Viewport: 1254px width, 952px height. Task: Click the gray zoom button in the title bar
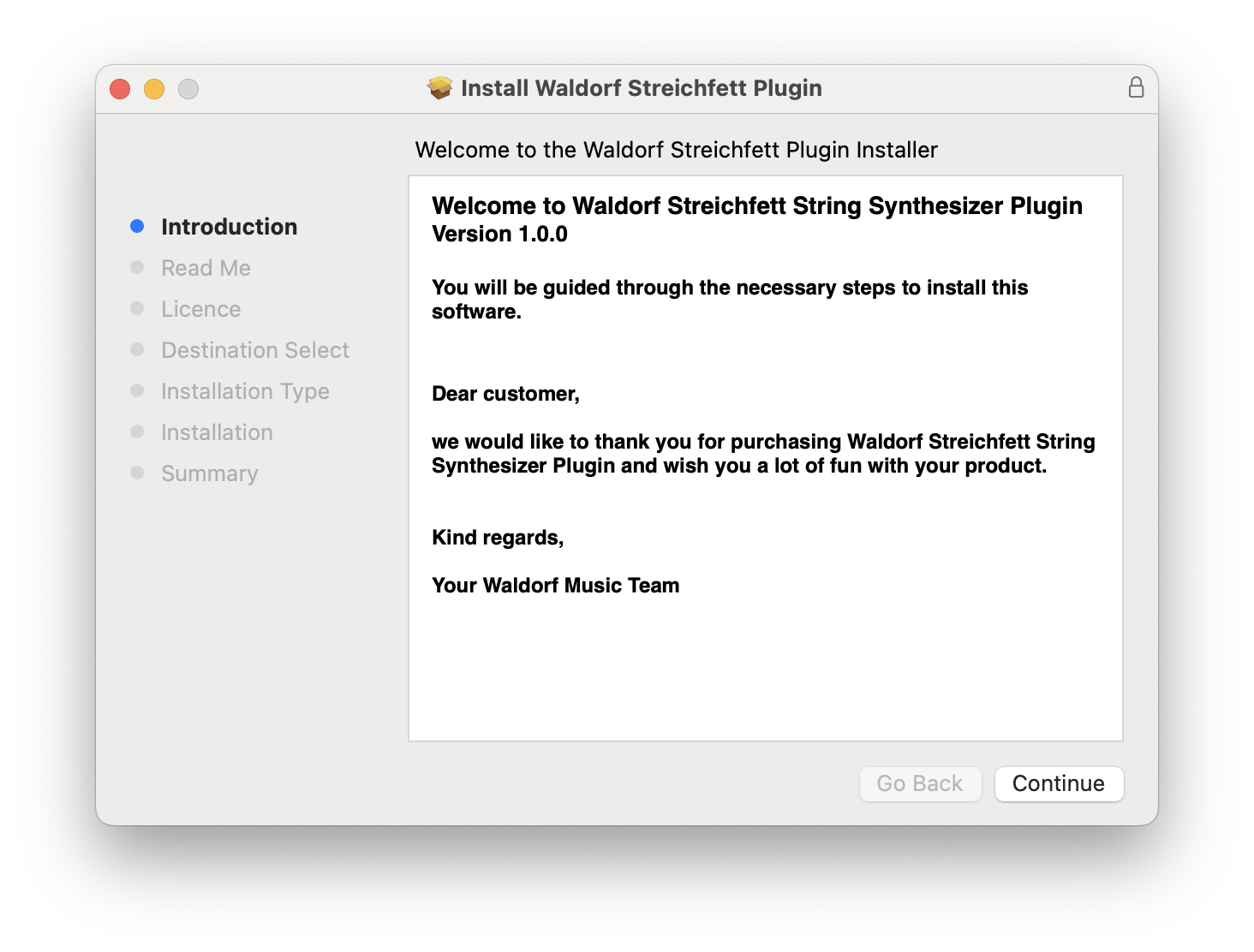click(188, 89)
